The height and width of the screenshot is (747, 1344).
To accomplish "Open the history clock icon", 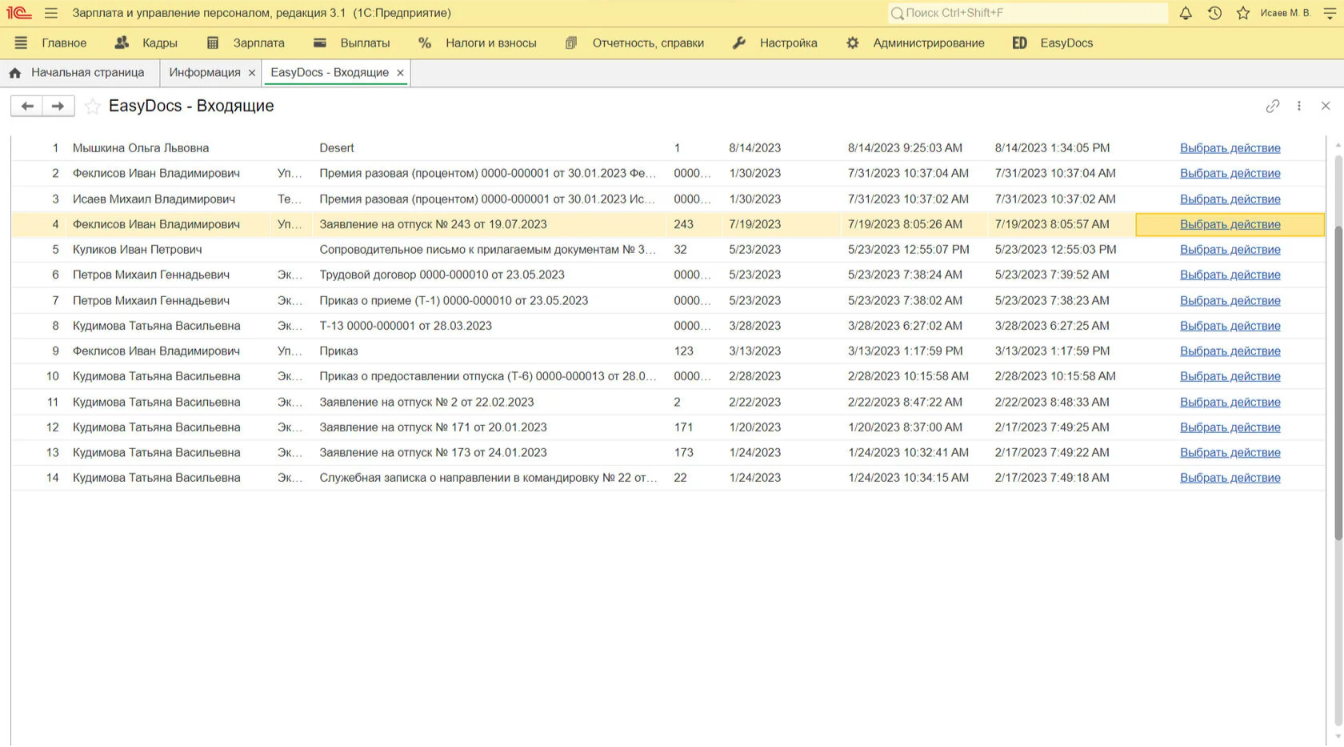I will point(1214,13).
